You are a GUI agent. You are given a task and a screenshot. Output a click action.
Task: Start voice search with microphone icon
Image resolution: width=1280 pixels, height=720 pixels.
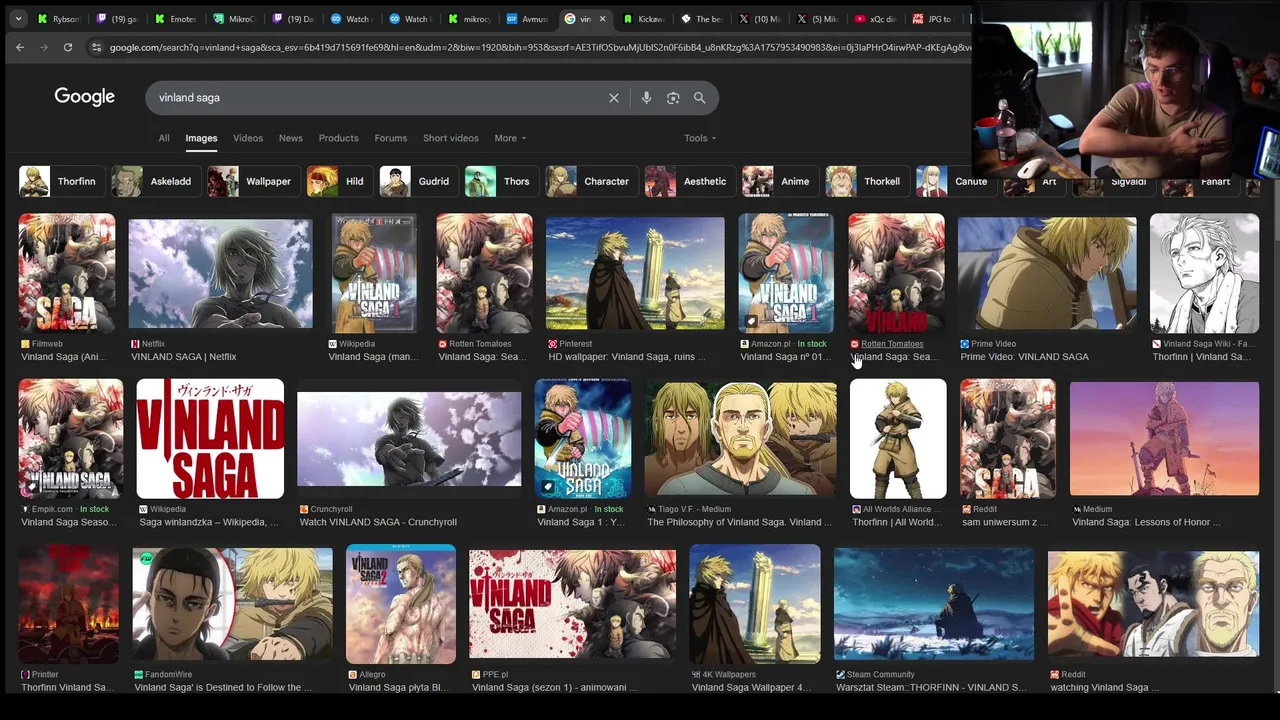(646, 97)
